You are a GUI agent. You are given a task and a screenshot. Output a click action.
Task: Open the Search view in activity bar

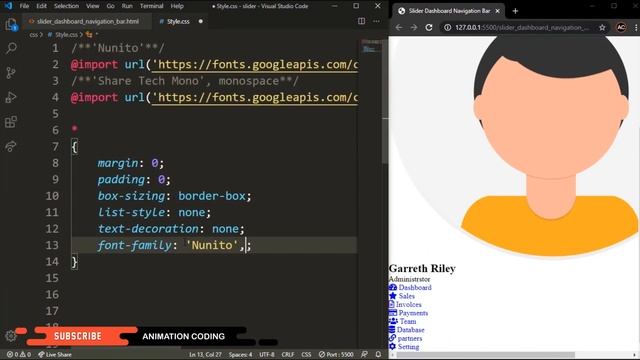[11, 48]
